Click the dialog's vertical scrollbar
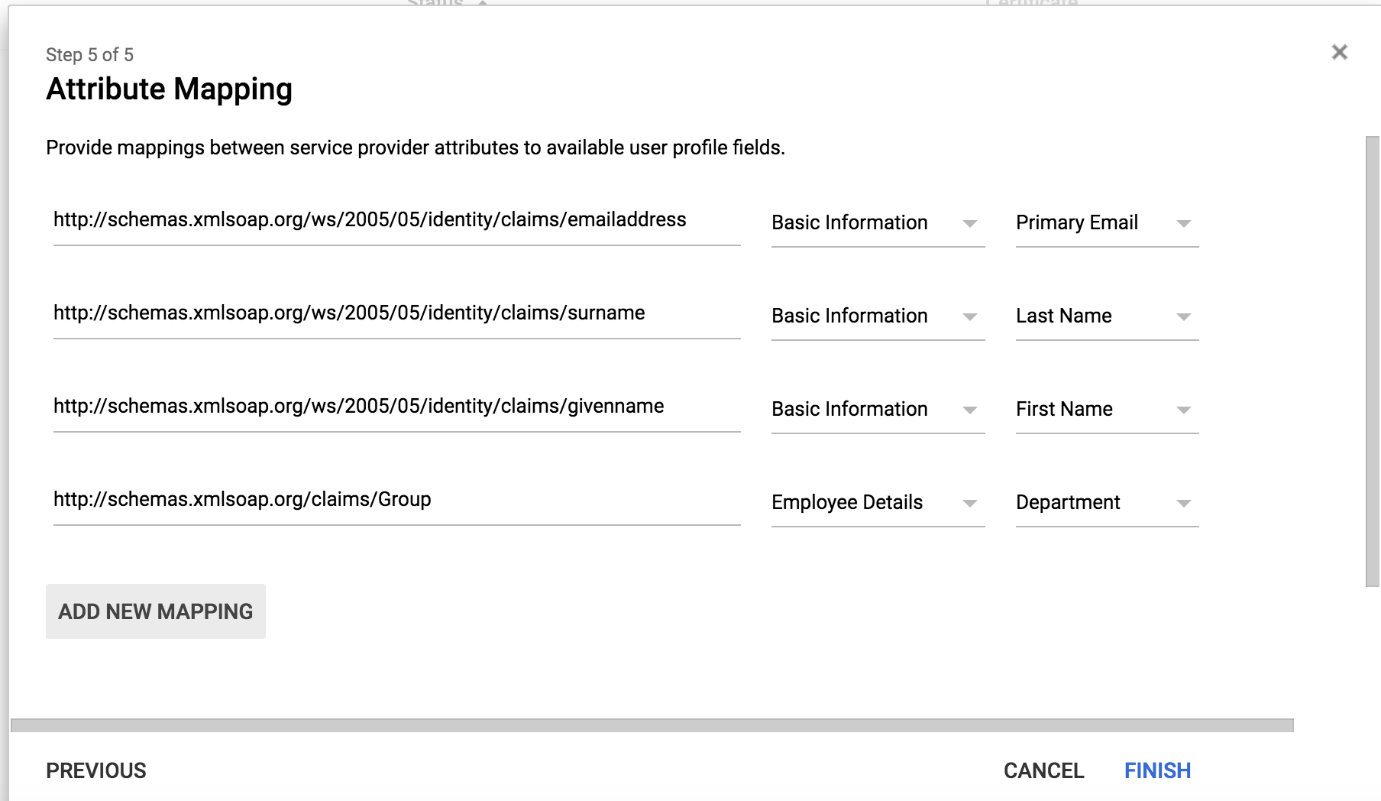 click(x=1372, y=360)
